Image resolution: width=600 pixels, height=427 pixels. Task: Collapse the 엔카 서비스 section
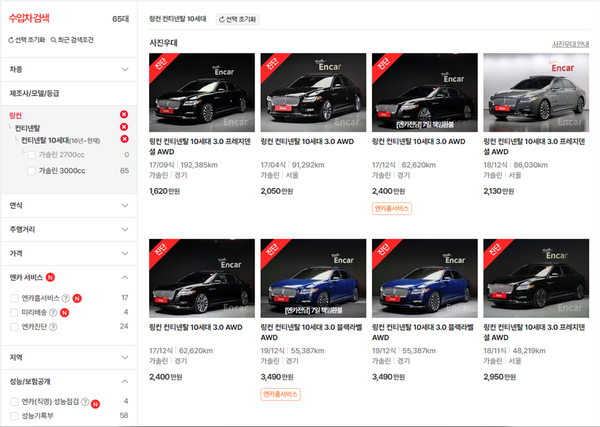(124, 277)
